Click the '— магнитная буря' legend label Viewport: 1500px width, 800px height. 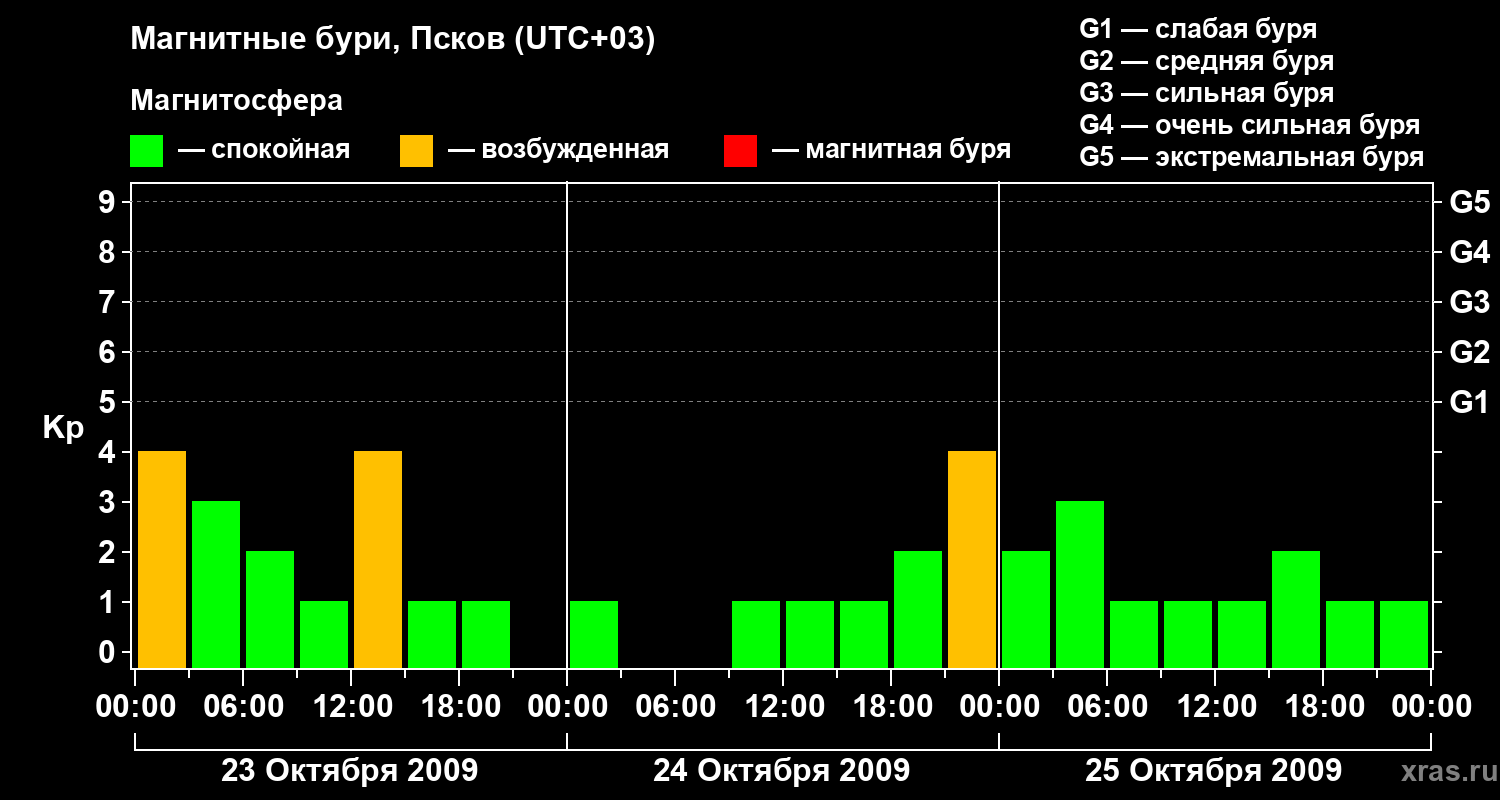coord(892,151)
